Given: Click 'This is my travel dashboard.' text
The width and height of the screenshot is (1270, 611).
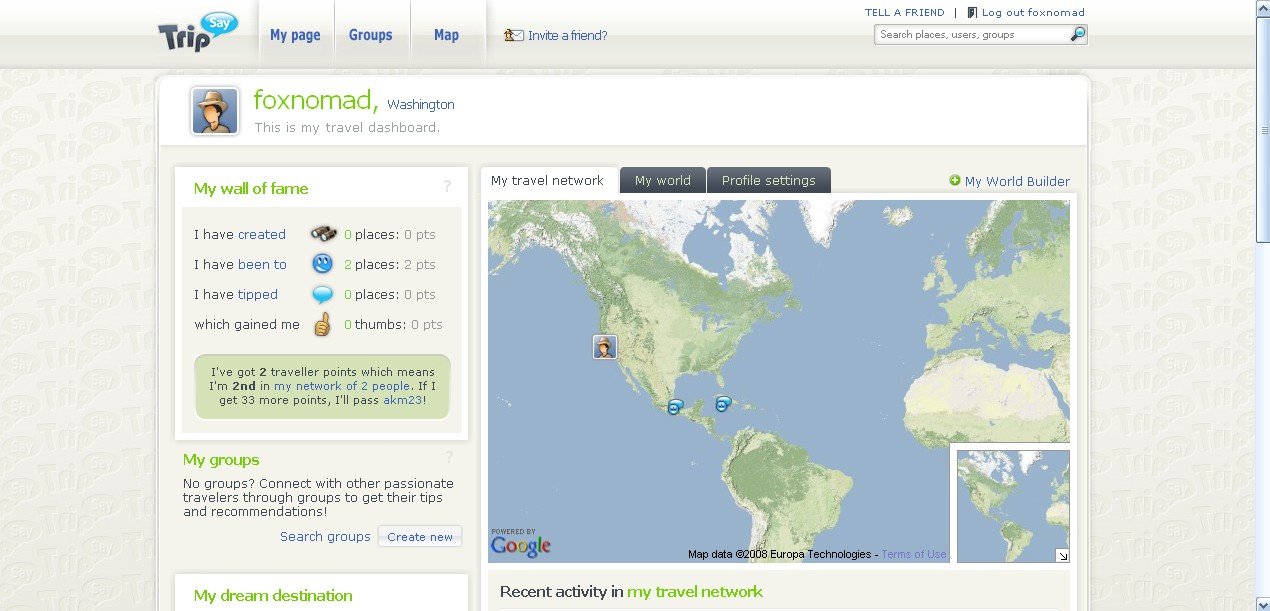Looking at the screenshot, I should coord(347,128).
